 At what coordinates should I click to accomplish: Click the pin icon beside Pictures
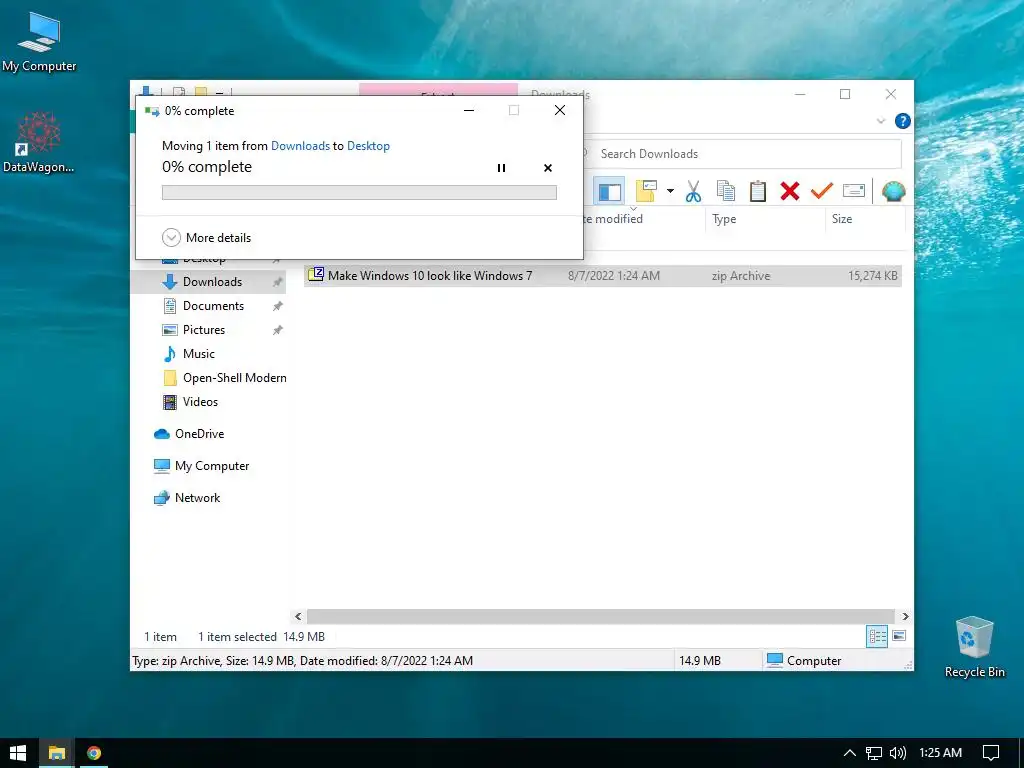pos(278,330)
